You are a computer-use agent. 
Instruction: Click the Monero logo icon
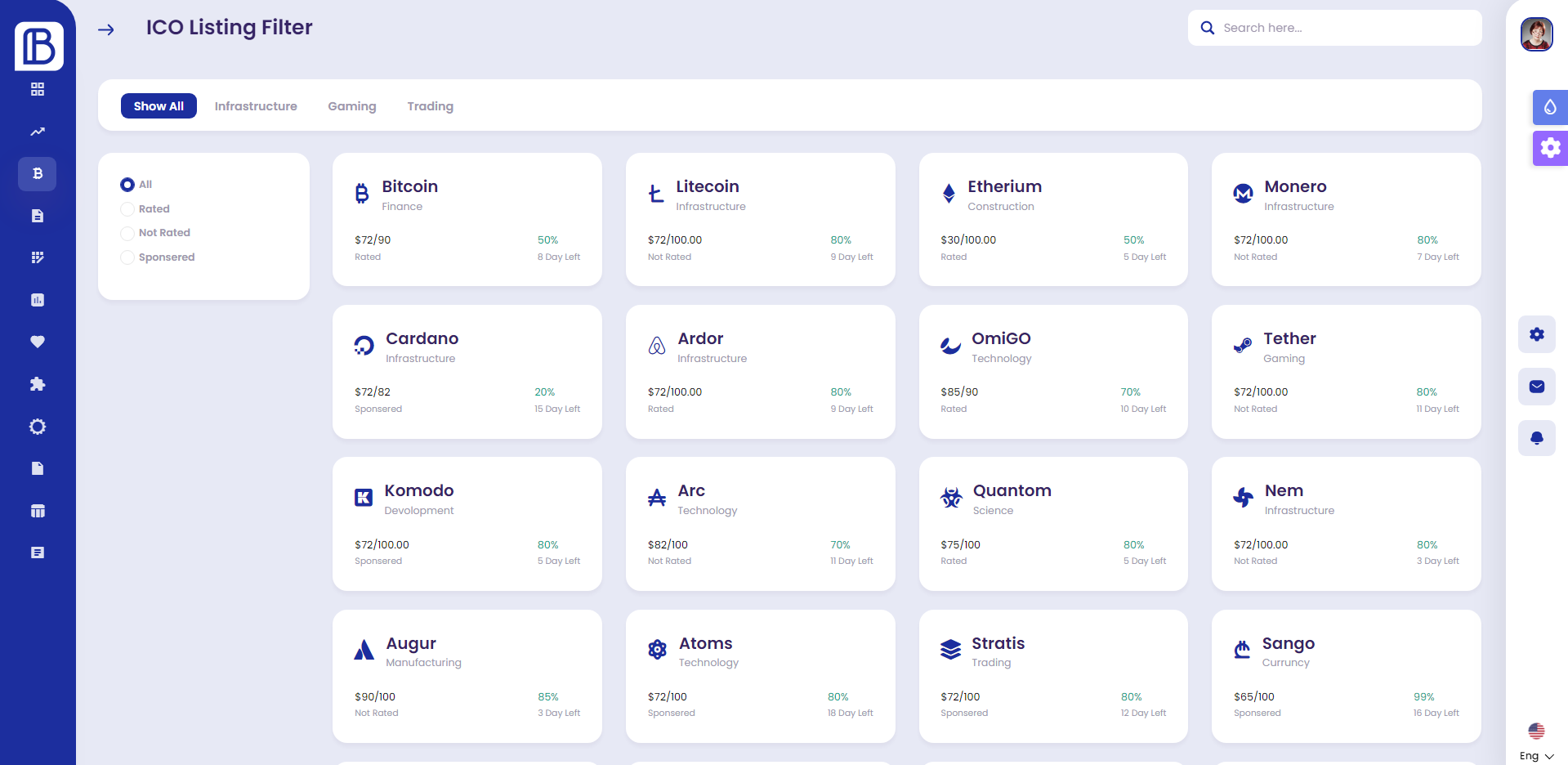(1243, 194)
